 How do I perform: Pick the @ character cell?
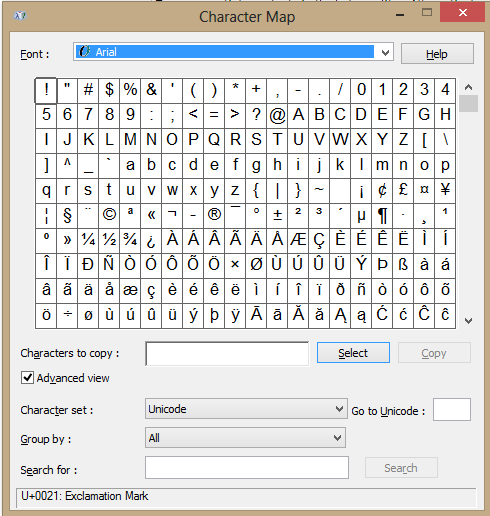[277, 115]
